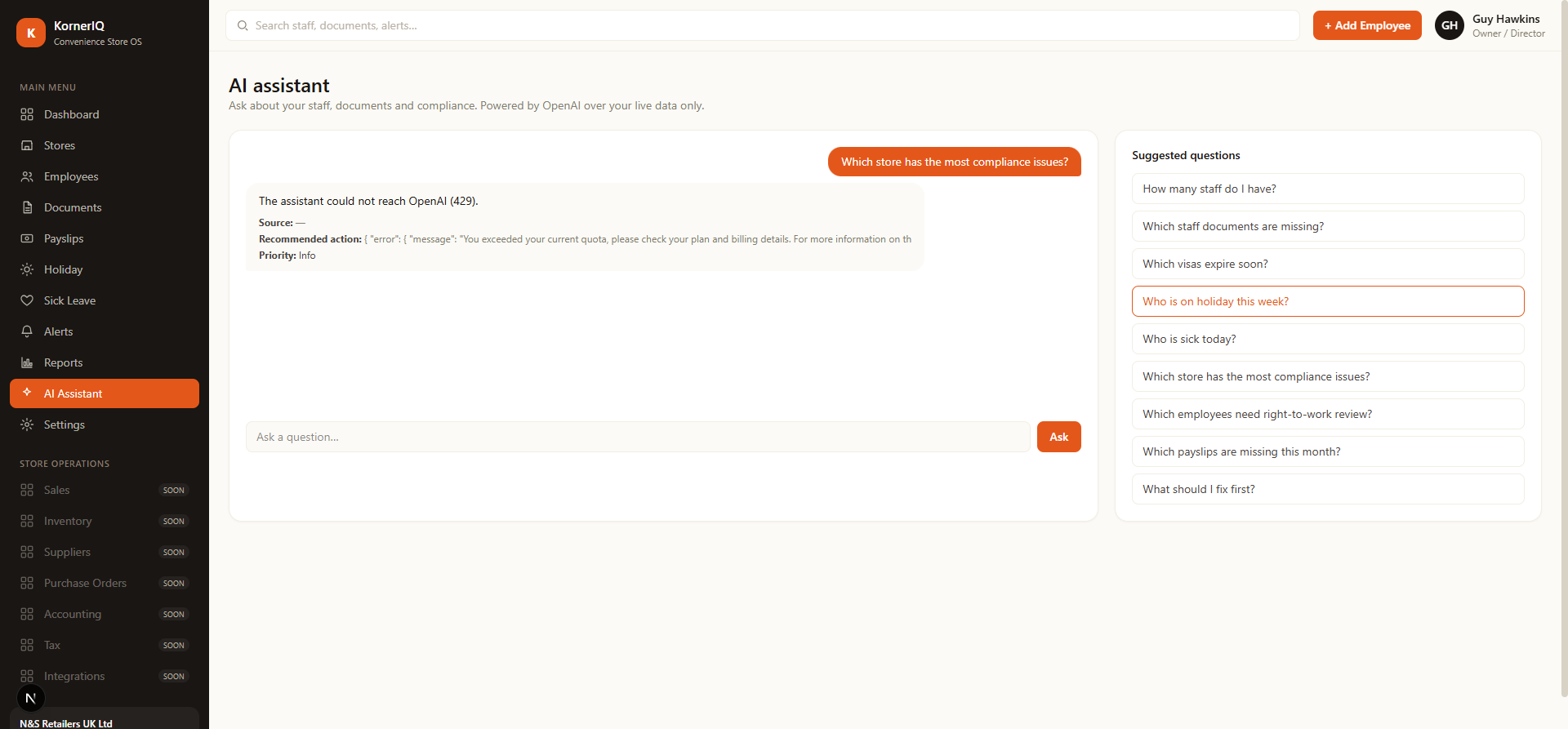Focus the 'Ask a question...' input field

tap(638, 437)
